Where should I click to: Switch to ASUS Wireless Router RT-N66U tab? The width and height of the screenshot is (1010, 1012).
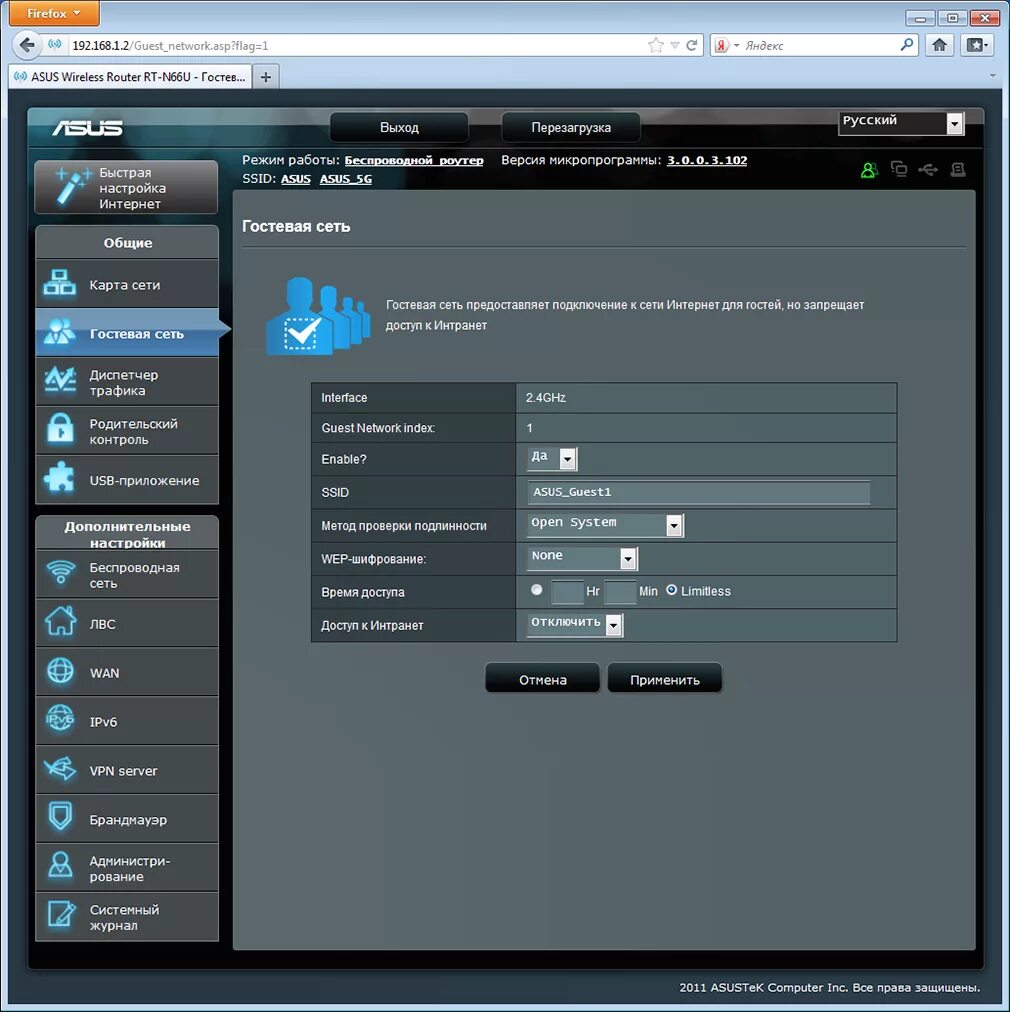(130, 77)
